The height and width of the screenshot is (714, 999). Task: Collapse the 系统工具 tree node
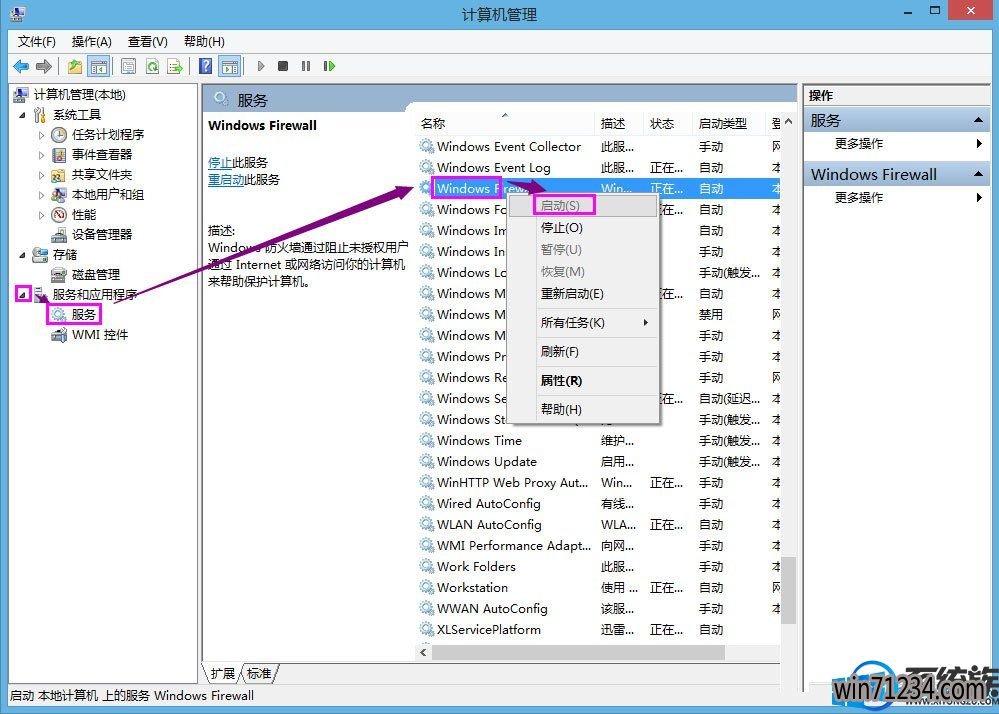tap(22, 115)
